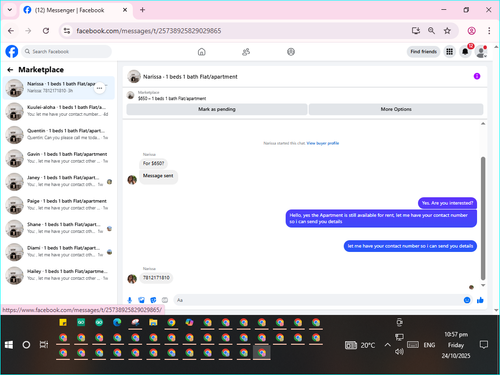500x375 pixels.
Task: Reload the page
Action: pyautogui.click(x=46, y=31)
